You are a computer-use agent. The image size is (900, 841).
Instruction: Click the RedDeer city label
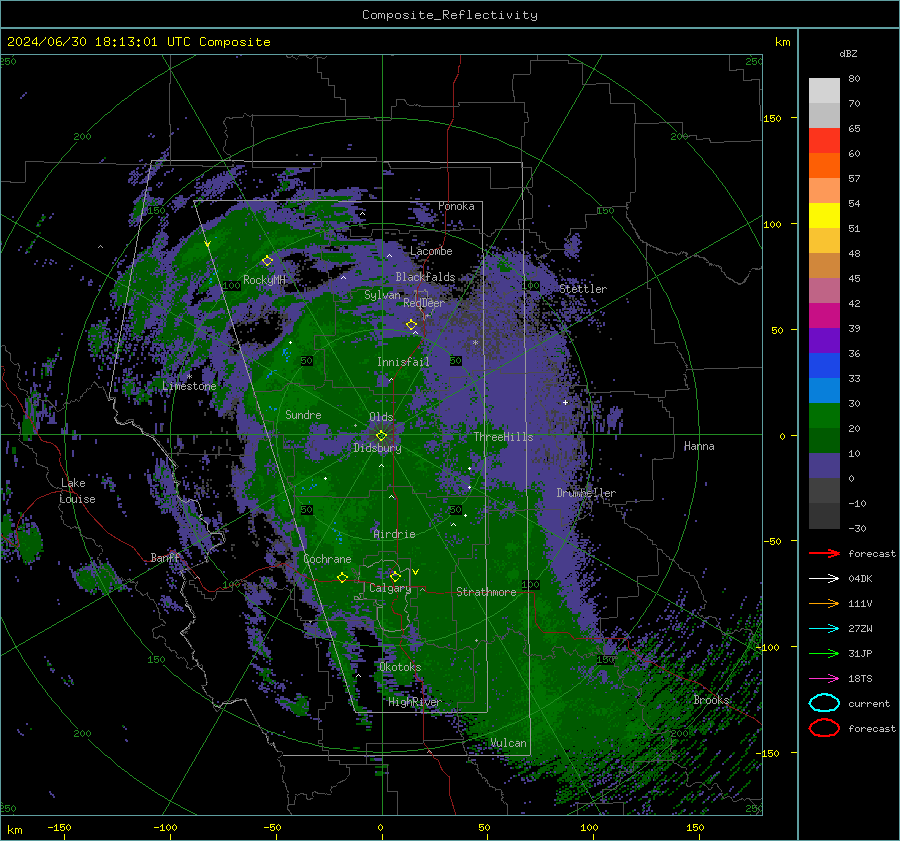click(424, 303)
